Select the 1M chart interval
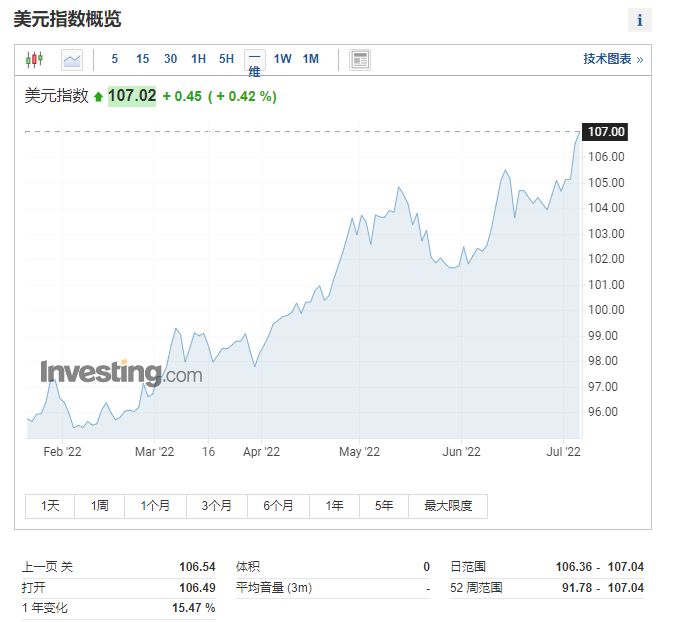The image size is (673, 622). (311, 59)
